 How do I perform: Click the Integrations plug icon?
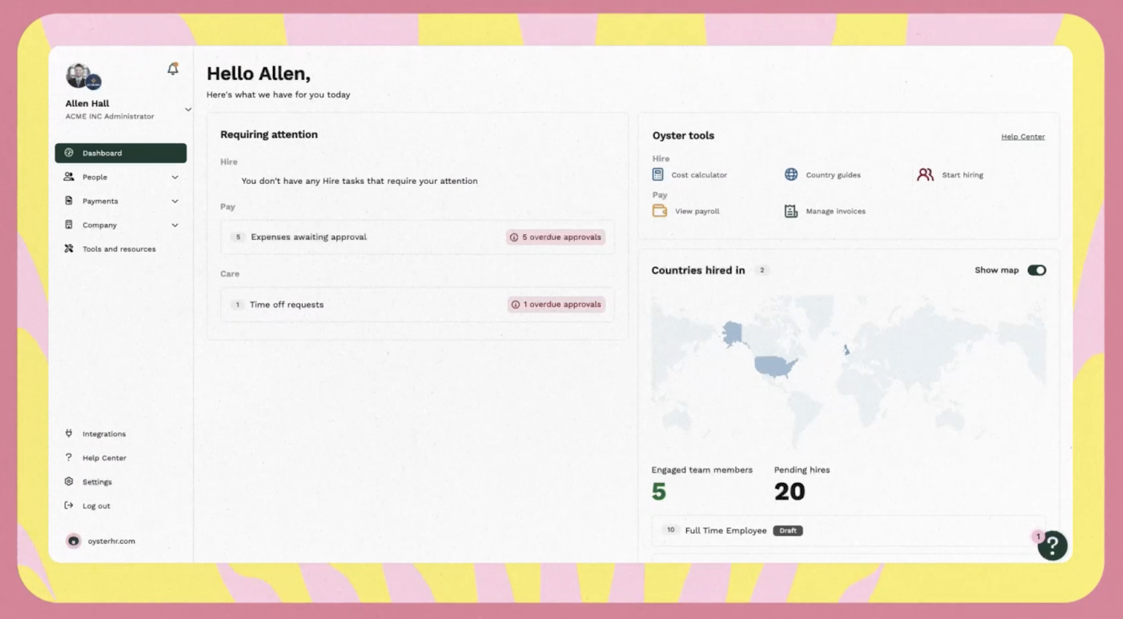[69, 433]
